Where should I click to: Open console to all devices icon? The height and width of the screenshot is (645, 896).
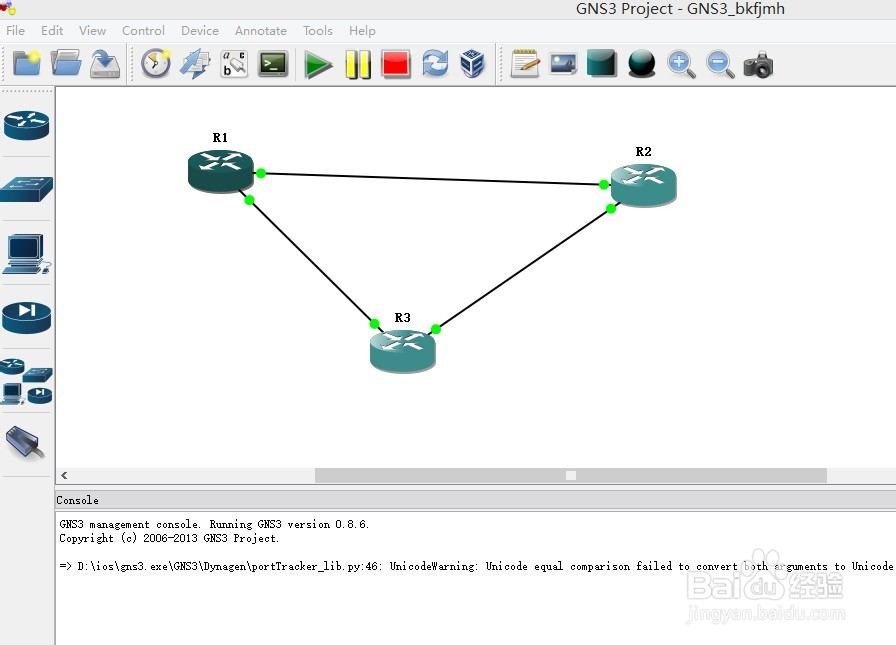(273, 63)
